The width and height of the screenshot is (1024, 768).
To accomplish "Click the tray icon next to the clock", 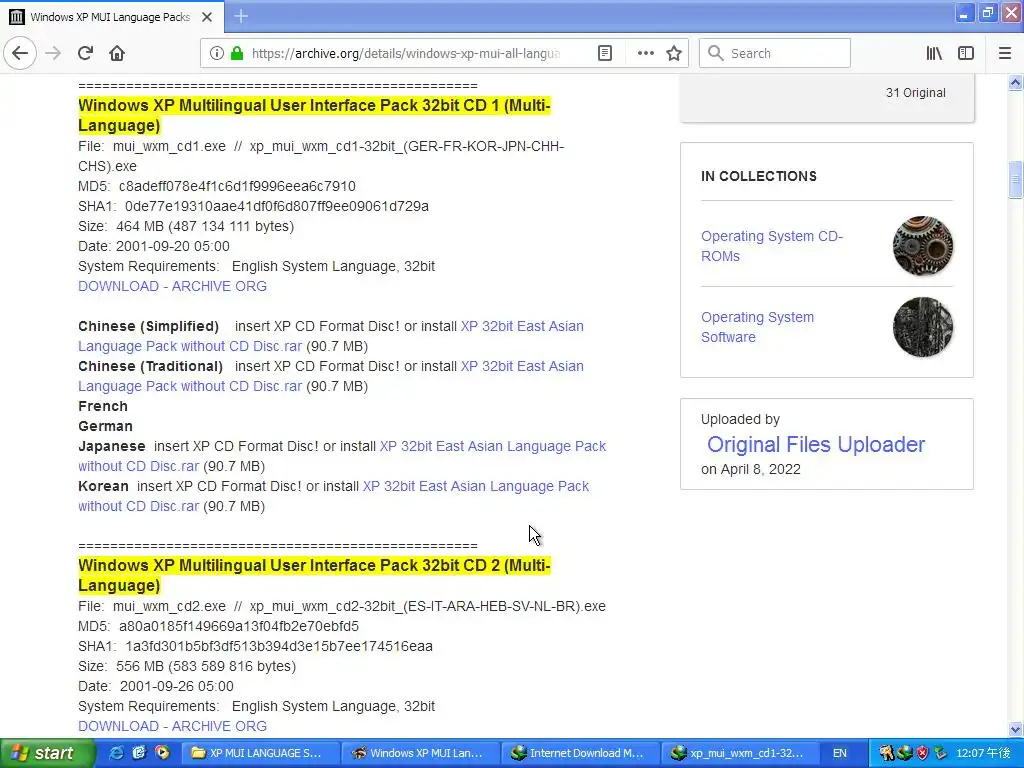I will (x=940, y=753).
